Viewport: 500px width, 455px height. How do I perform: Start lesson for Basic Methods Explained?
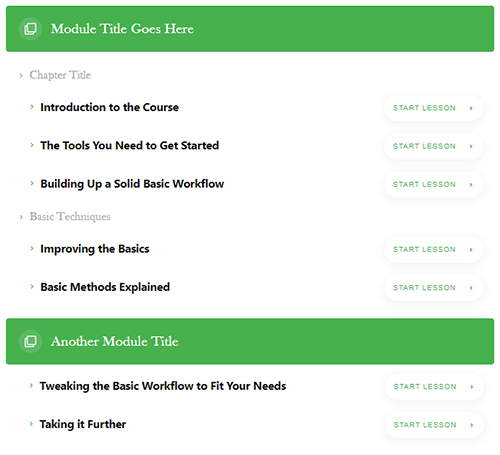433,288
